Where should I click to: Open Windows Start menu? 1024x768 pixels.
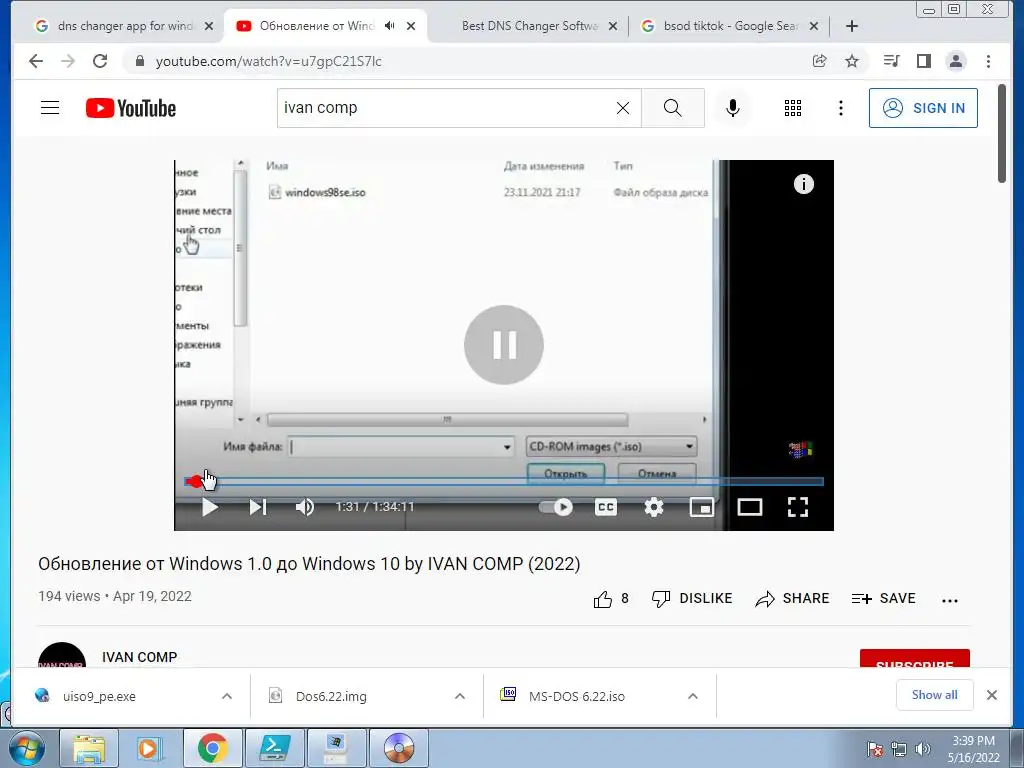tap(27, 748)
